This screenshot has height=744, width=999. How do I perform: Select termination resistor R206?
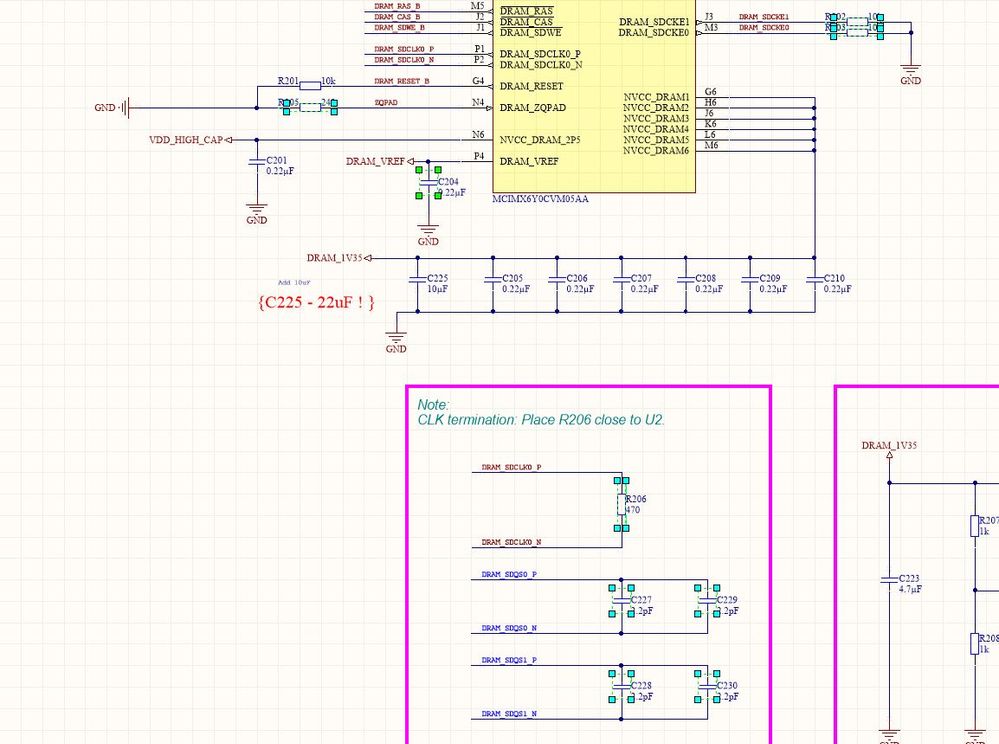tap(622, 504)
